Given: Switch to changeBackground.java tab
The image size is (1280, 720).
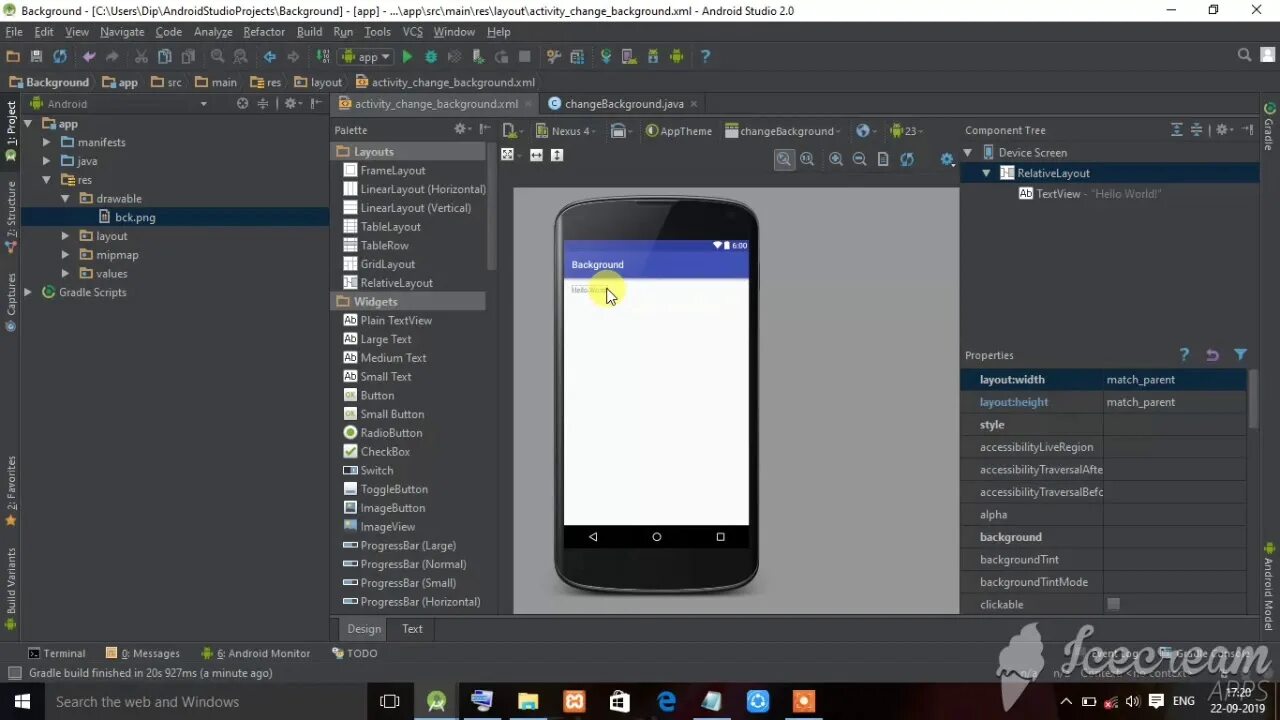Looking at the screenshot, I should (624, 104).
